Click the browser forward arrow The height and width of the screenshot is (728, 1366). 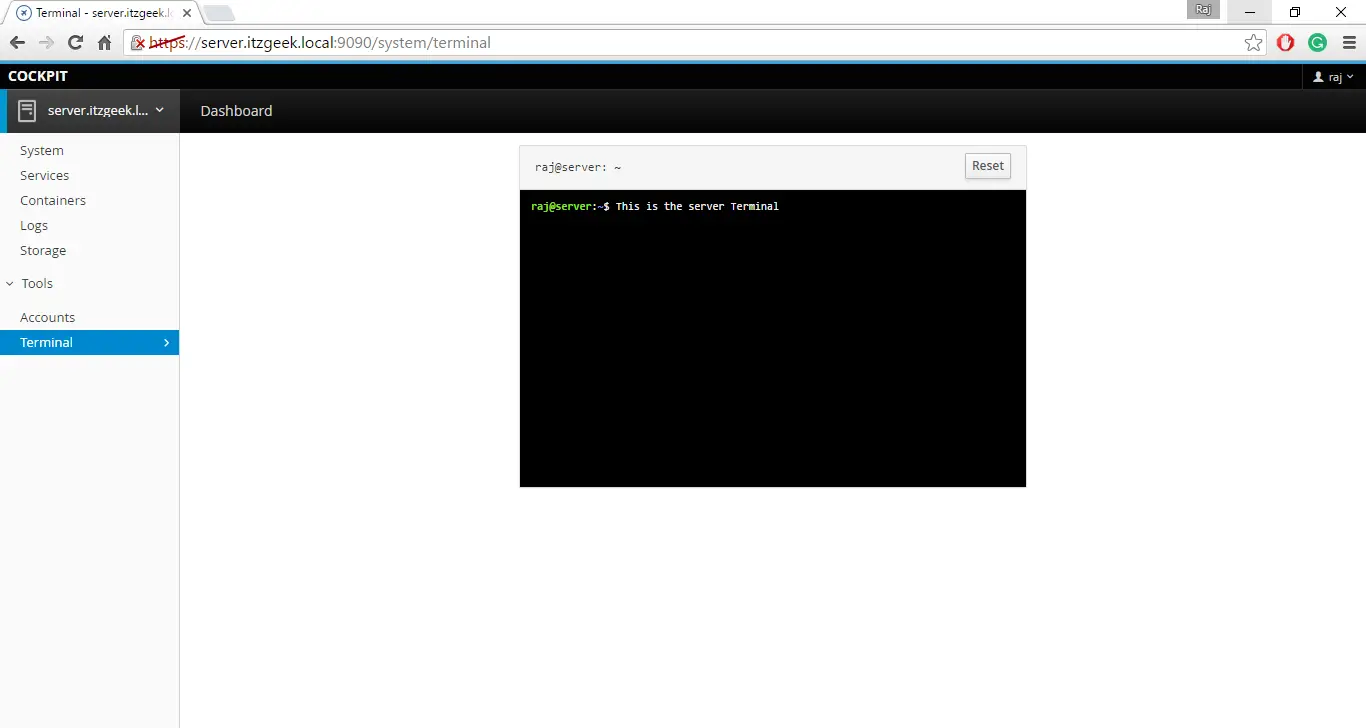click(x=46, y=43)
